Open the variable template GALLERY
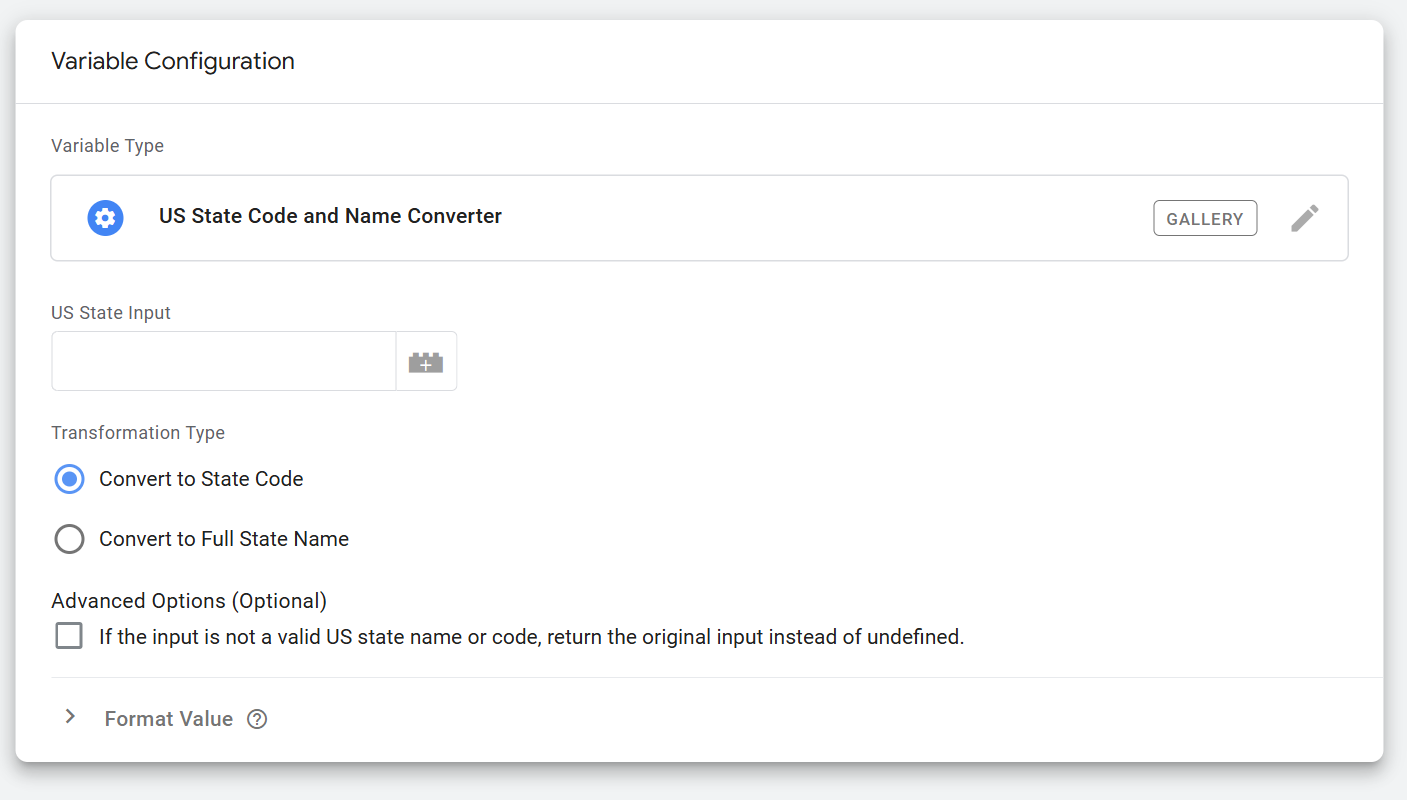 tap(1205, 217)
